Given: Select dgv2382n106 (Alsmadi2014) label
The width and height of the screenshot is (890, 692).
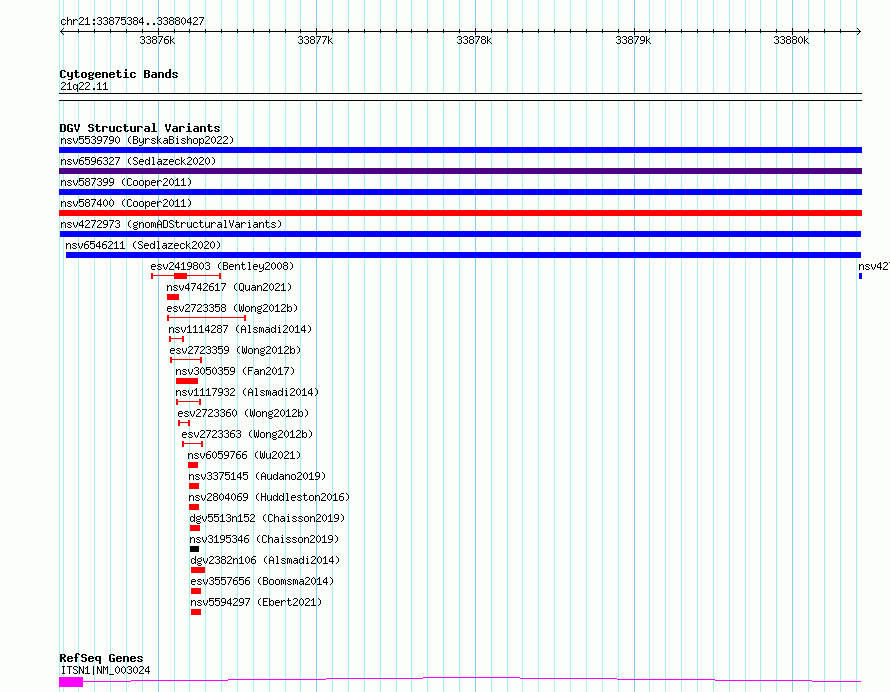Looking at the screenshot, I should (265, 560).
